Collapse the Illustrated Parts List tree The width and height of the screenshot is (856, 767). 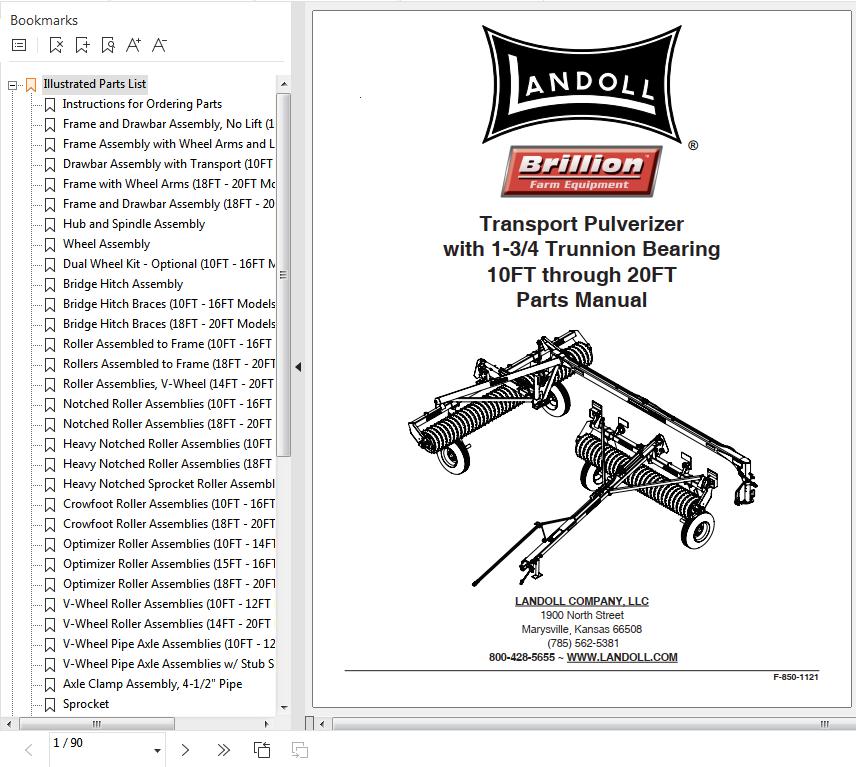pos(12,85)
